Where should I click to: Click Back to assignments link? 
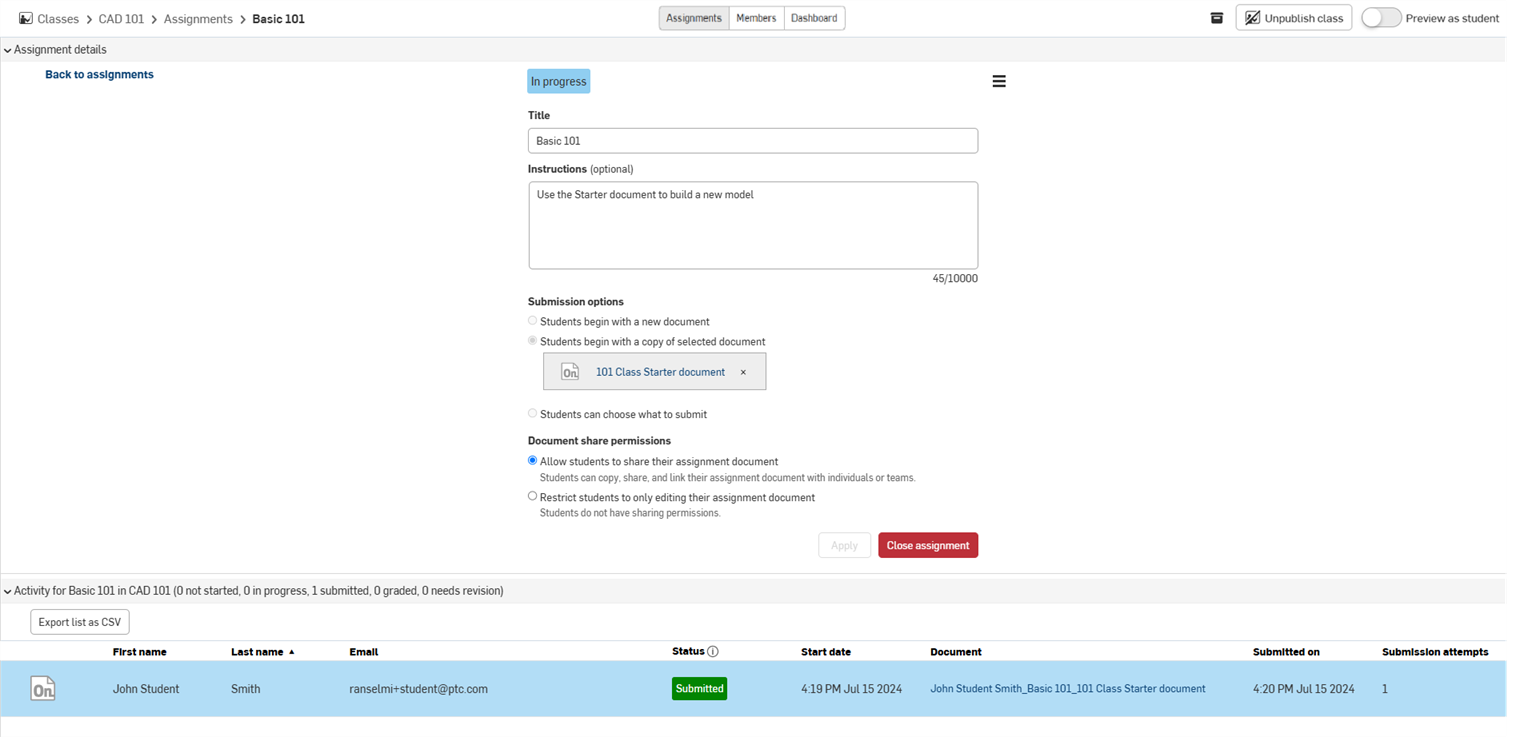99,75
